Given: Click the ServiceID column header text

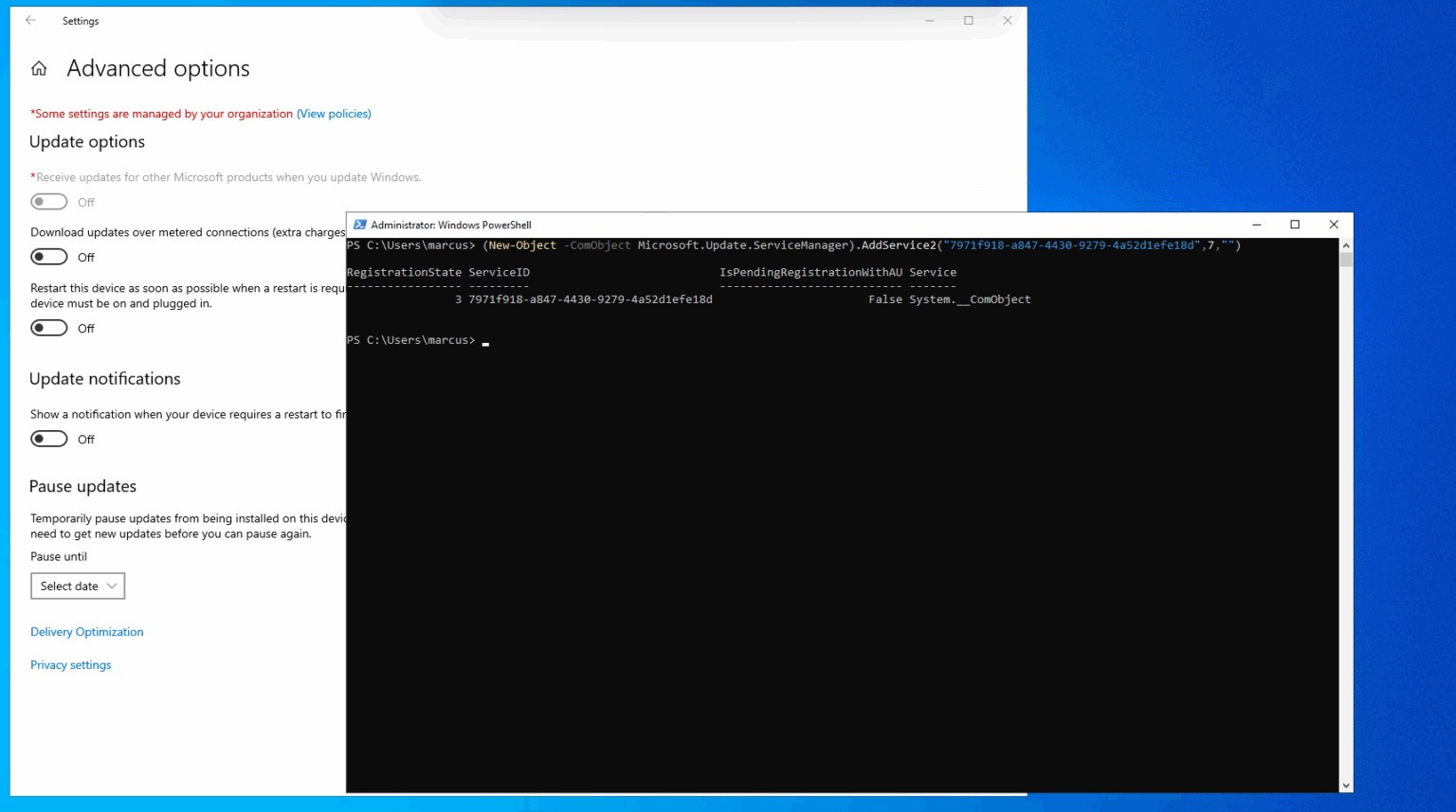Looking at the screenshot, I should point(499,272).
